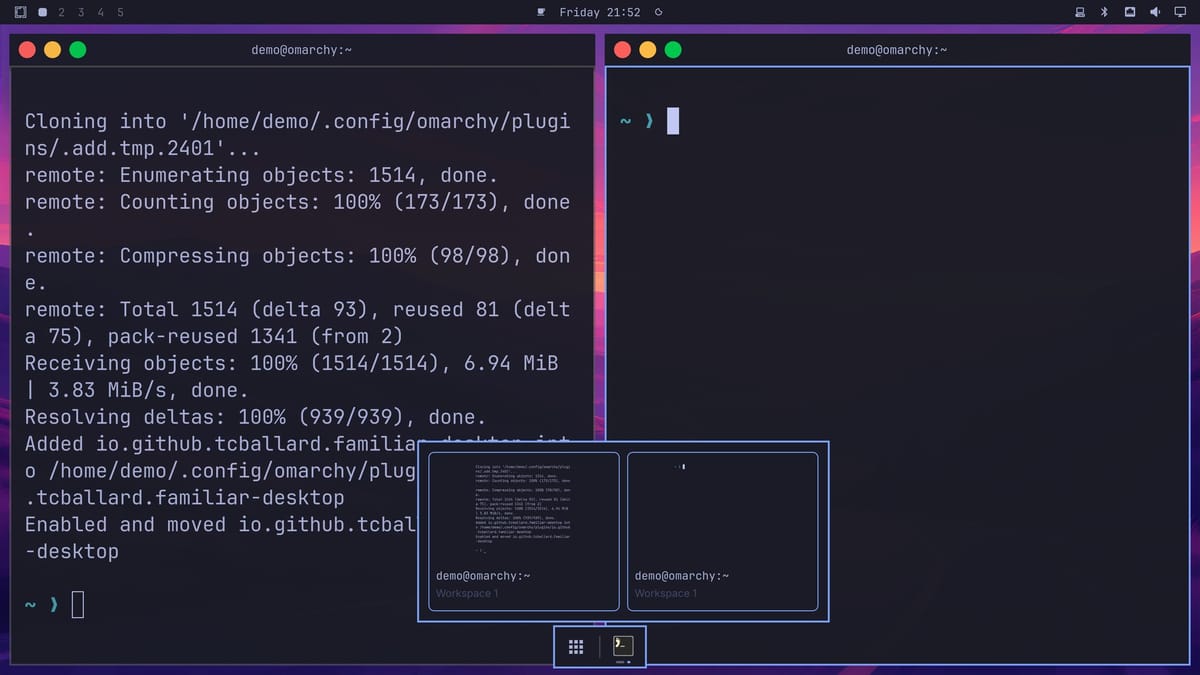Click line "remote: Enumerating objects: 1514, done."
Screen dimensions: 1200x675
click(261, 175)
